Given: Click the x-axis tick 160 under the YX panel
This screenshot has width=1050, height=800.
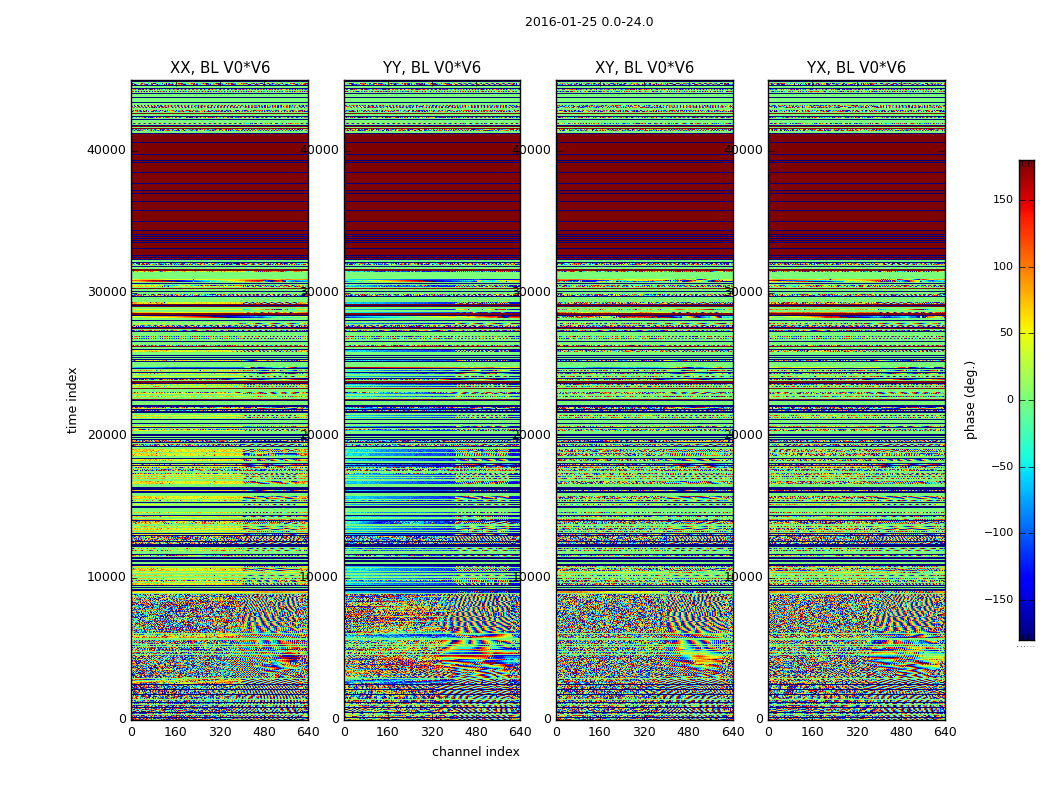Looking at the screenshot, I should (812, 732).
